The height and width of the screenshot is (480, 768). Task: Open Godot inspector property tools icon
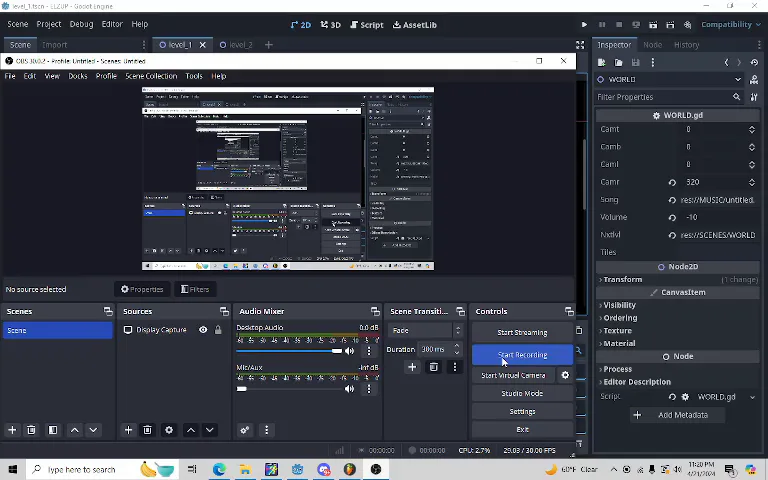tap(754, 97)
